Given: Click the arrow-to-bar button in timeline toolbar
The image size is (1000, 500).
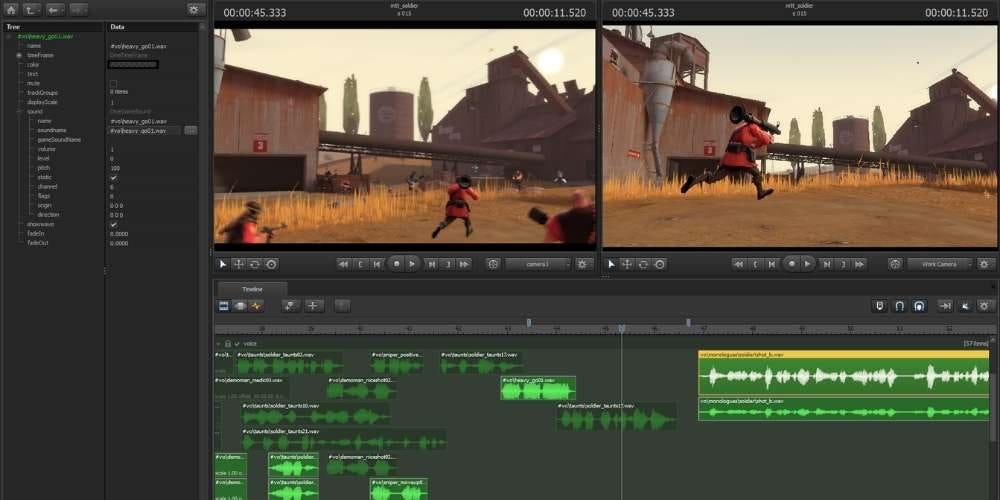Looking at the screenshot, I should [945, 306].
